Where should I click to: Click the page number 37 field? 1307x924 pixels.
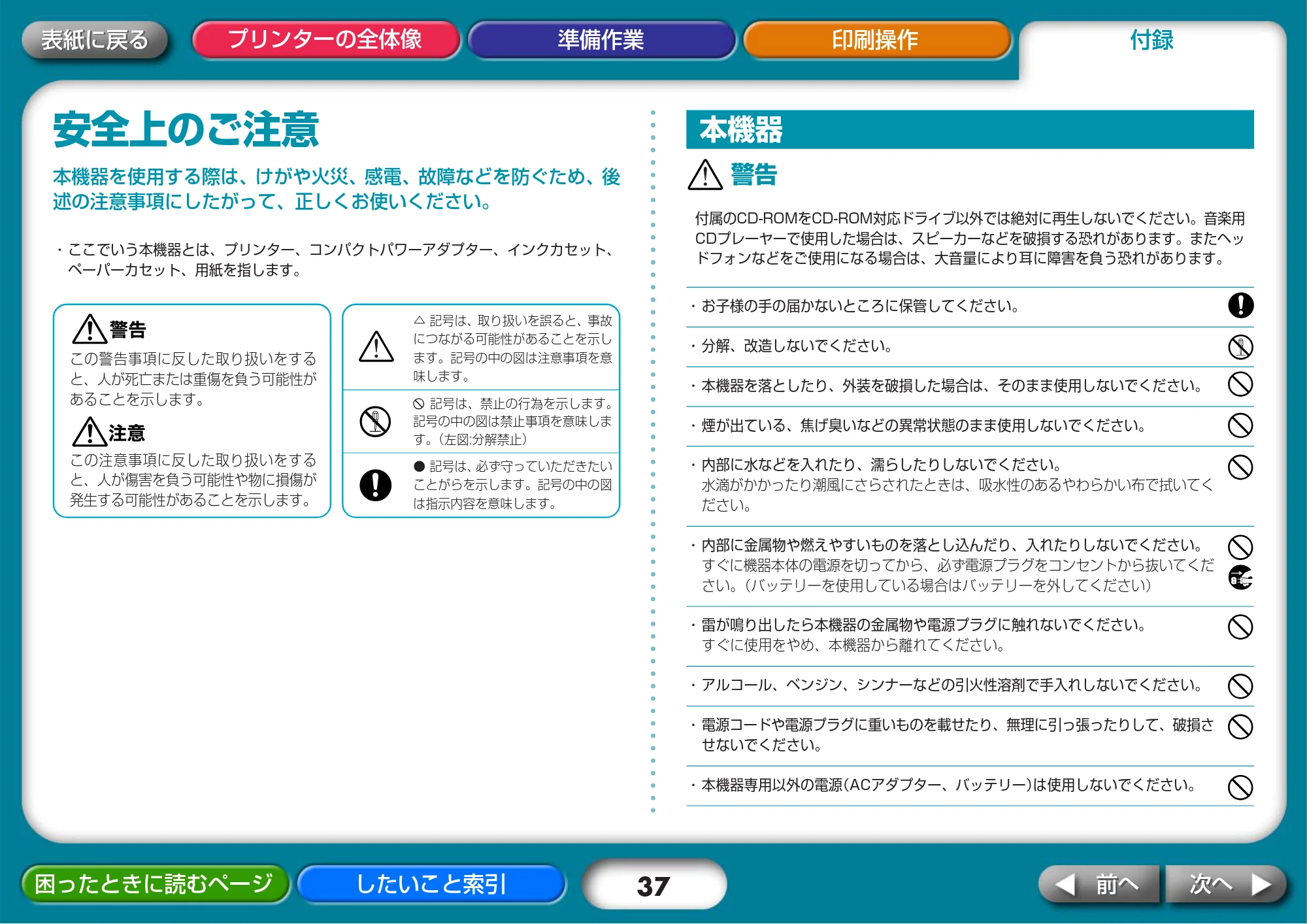point(653,885)
